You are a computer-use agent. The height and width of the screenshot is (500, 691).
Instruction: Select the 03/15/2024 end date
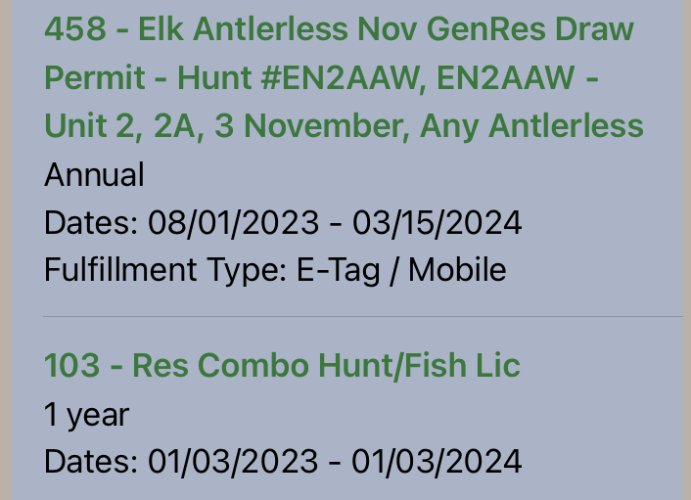coord(437,222)
